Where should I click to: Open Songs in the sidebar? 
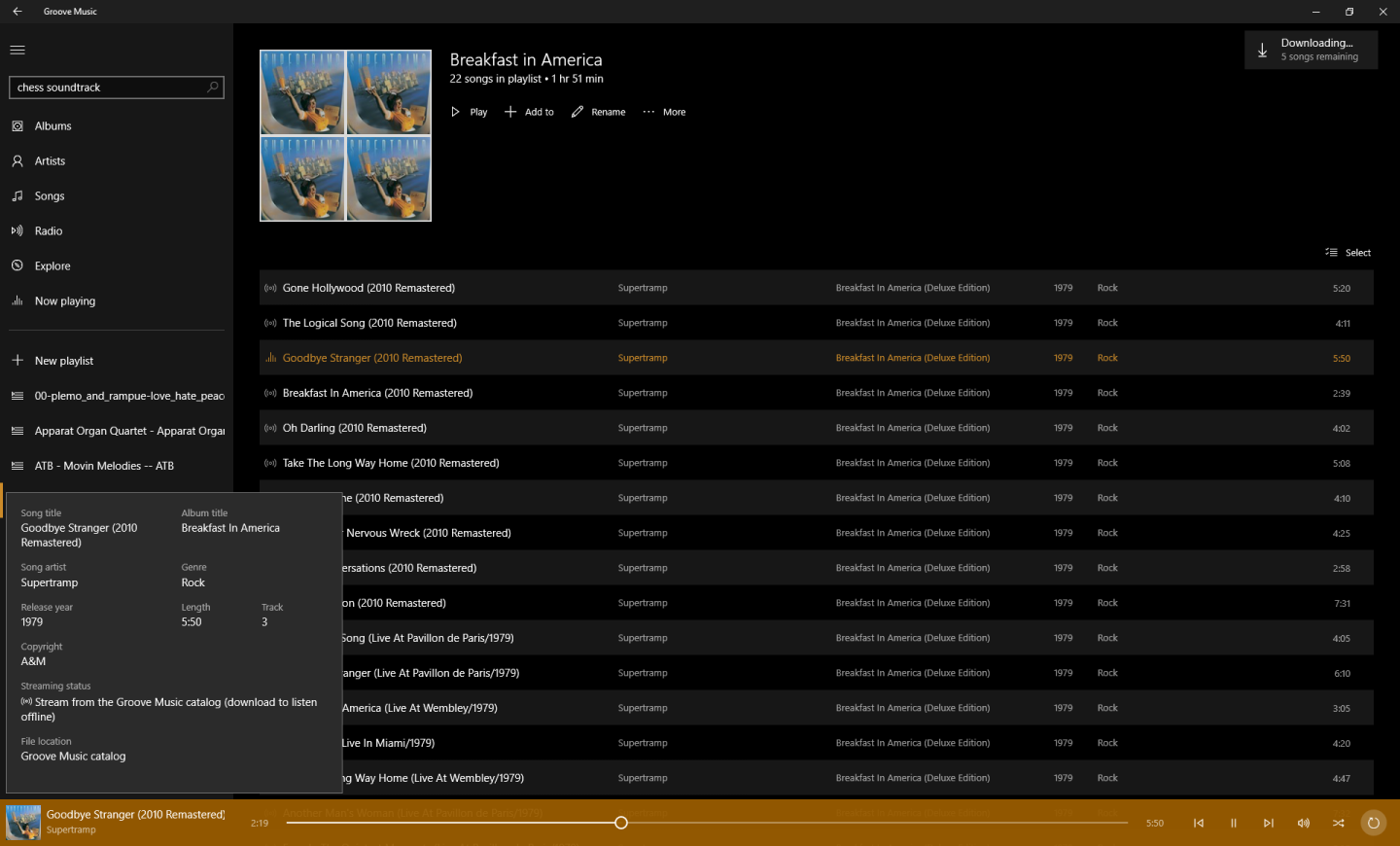(117, 196)
